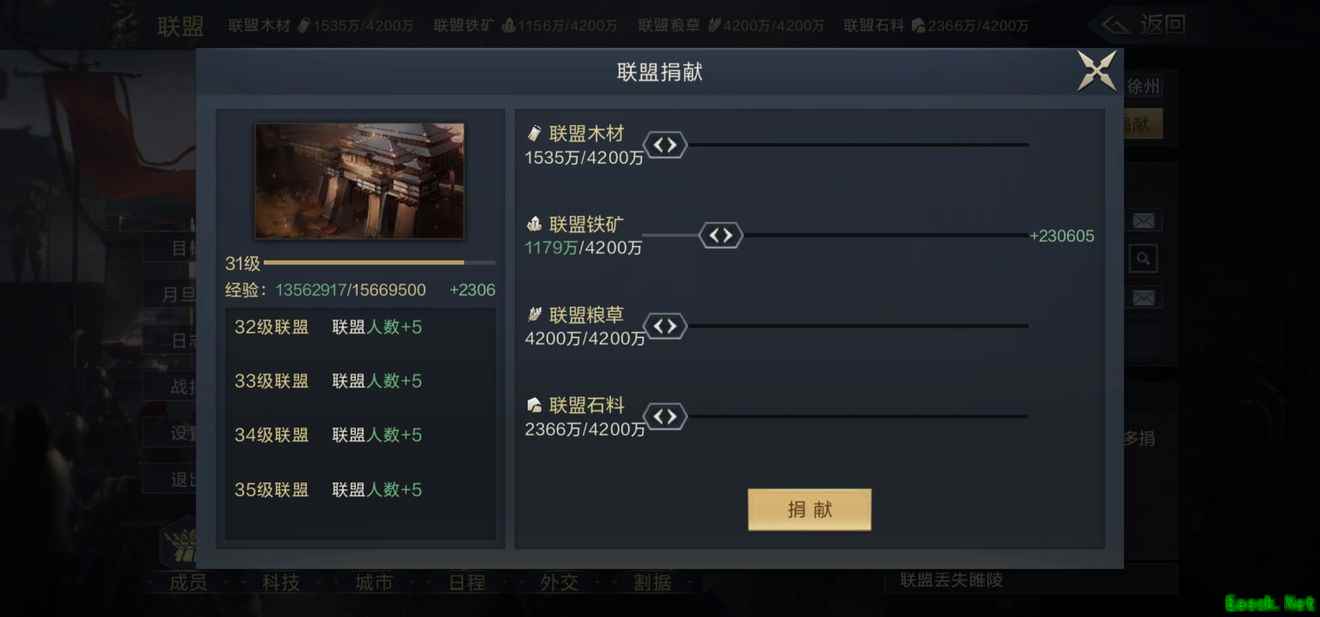Select the stone resource icon in dialog
1320x617 pixels.
coord(535,405)
